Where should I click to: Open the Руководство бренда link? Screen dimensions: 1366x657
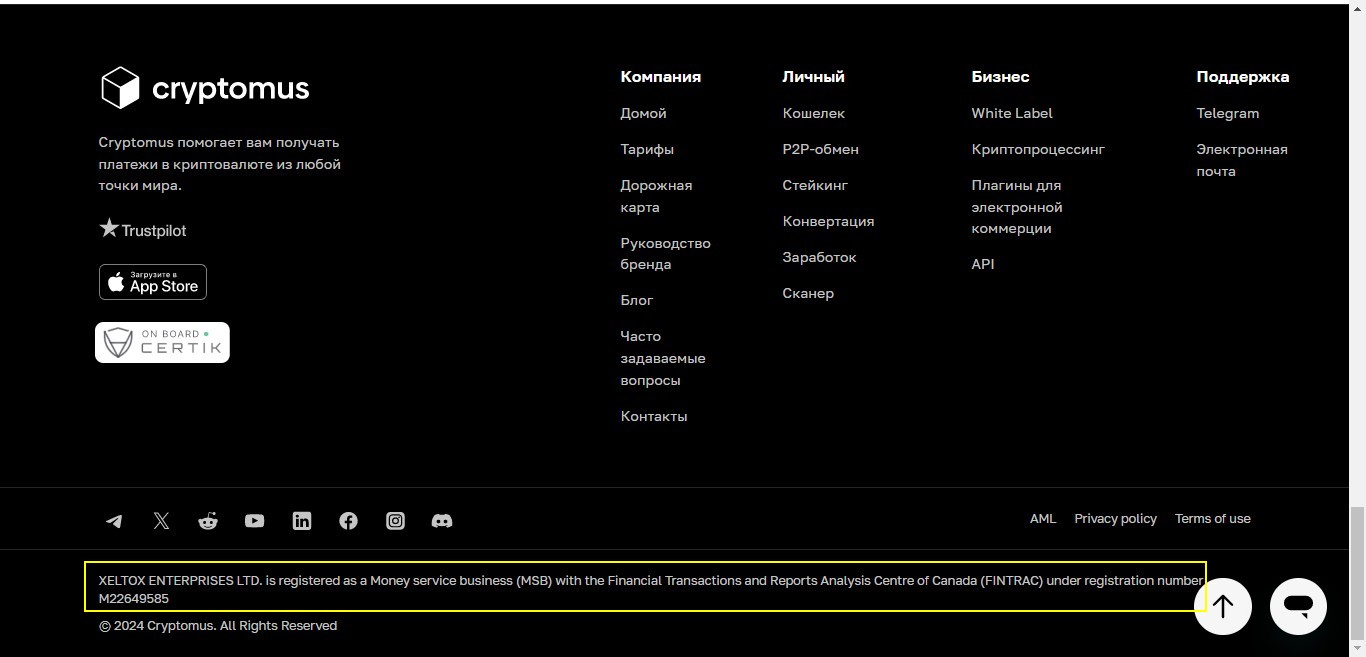[x=665, y=254]
